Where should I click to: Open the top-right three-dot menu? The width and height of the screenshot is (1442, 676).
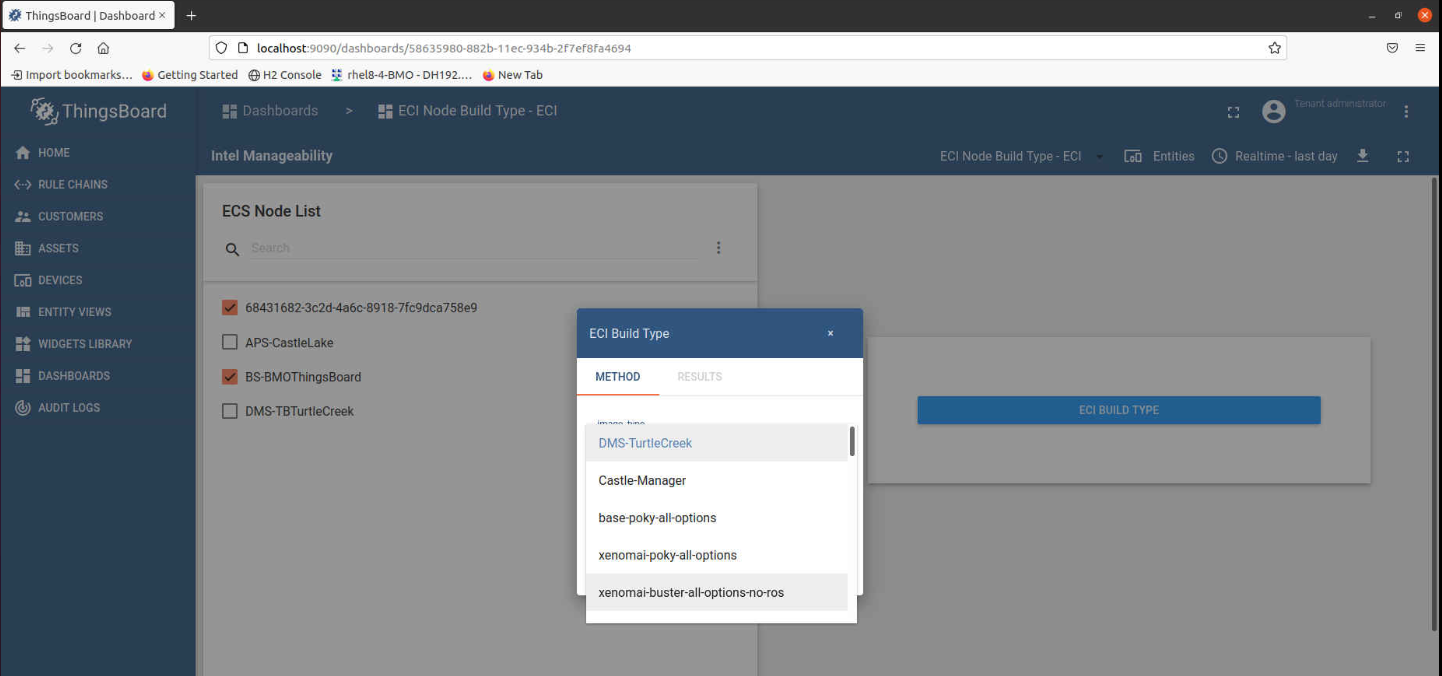[x=1406, y=112]
